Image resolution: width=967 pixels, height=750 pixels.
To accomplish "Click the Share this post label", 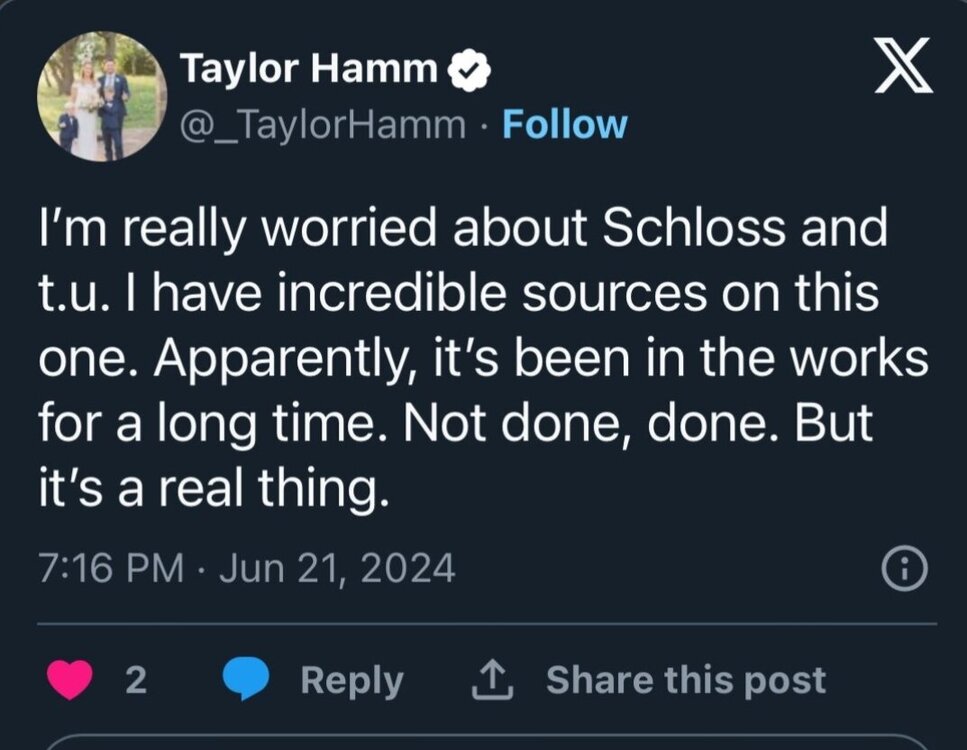I will point(686,680).
